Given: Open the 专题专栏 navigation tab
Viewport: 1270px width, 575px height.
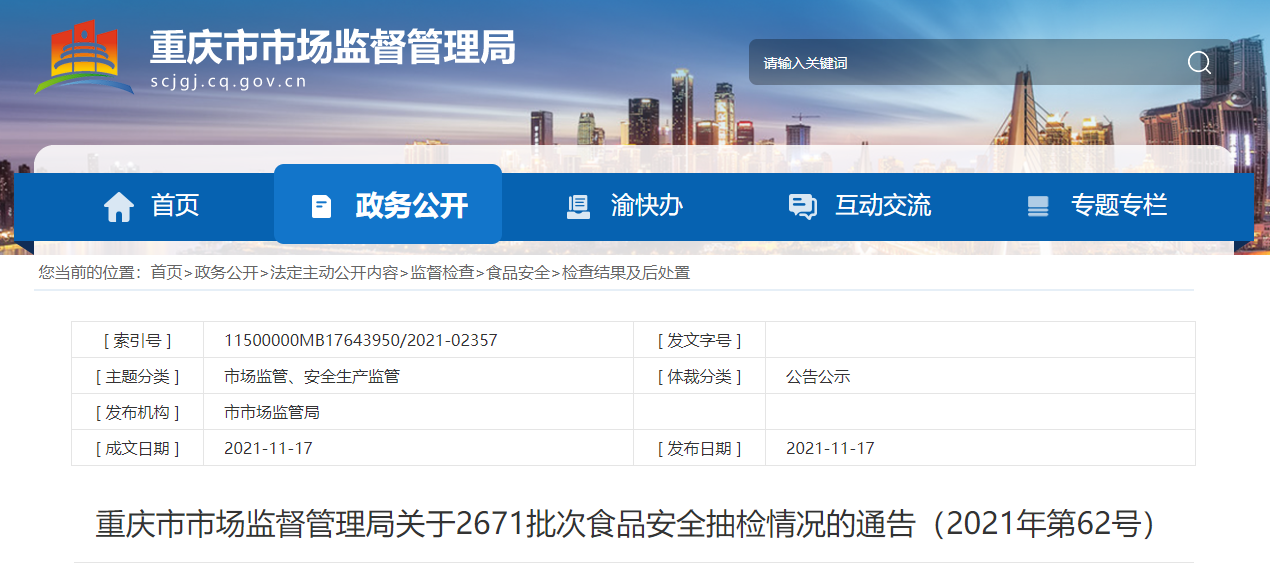Looking at the screenshot, I should coord(1097,206).
